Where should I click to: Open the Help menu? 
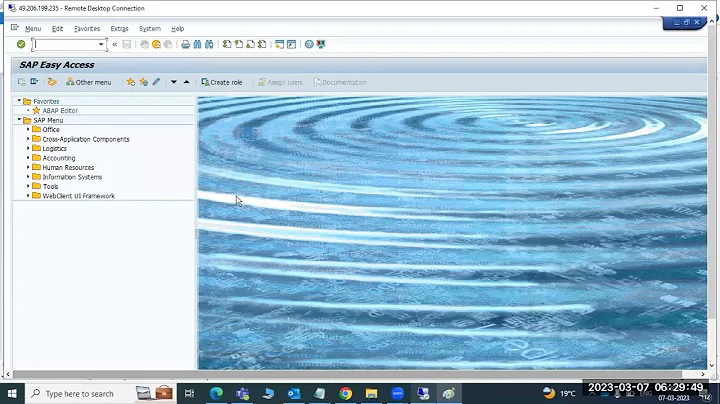178,28
